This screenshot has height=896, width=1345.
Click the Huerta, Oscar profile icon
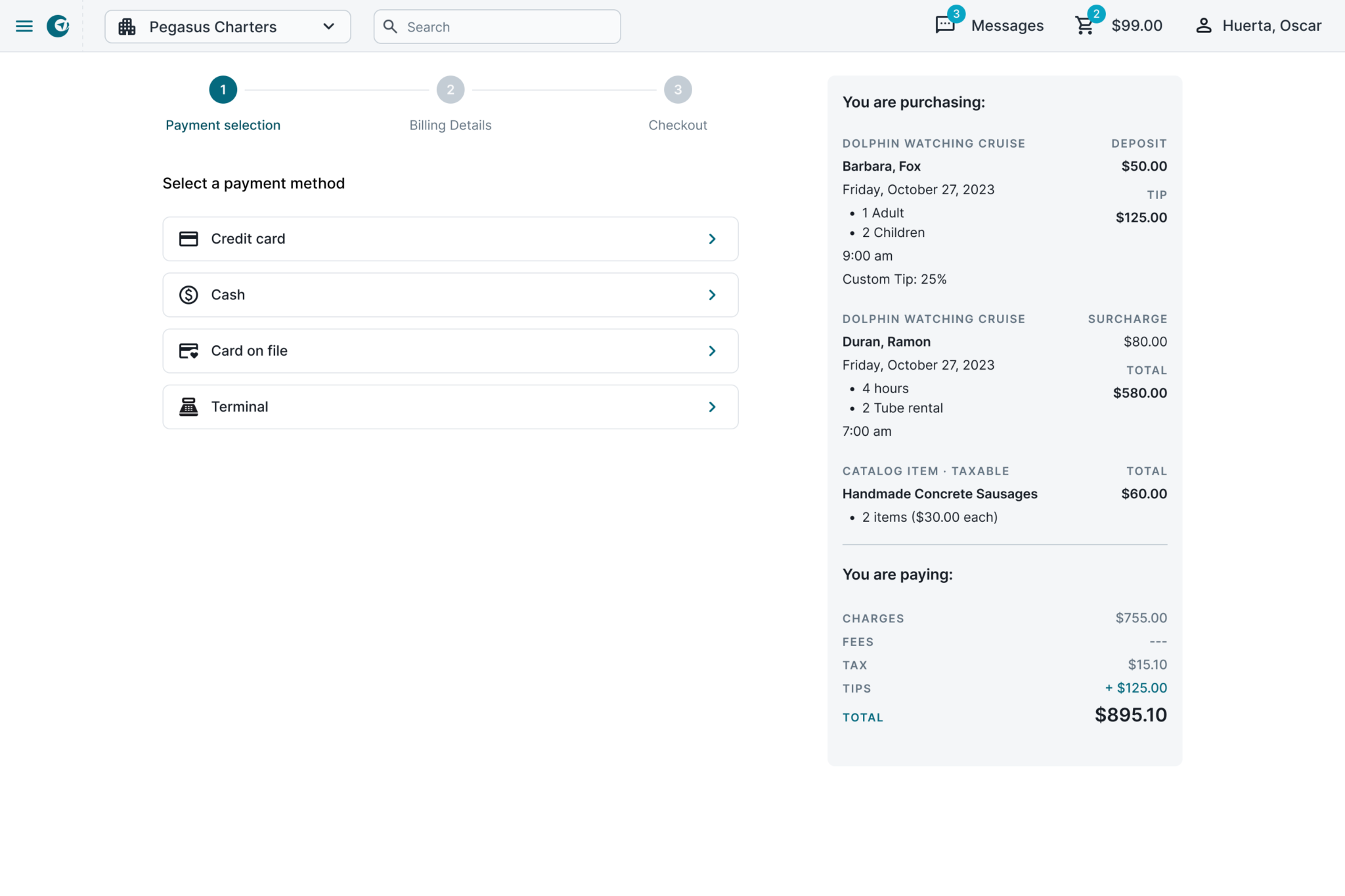pos(1204,26)
